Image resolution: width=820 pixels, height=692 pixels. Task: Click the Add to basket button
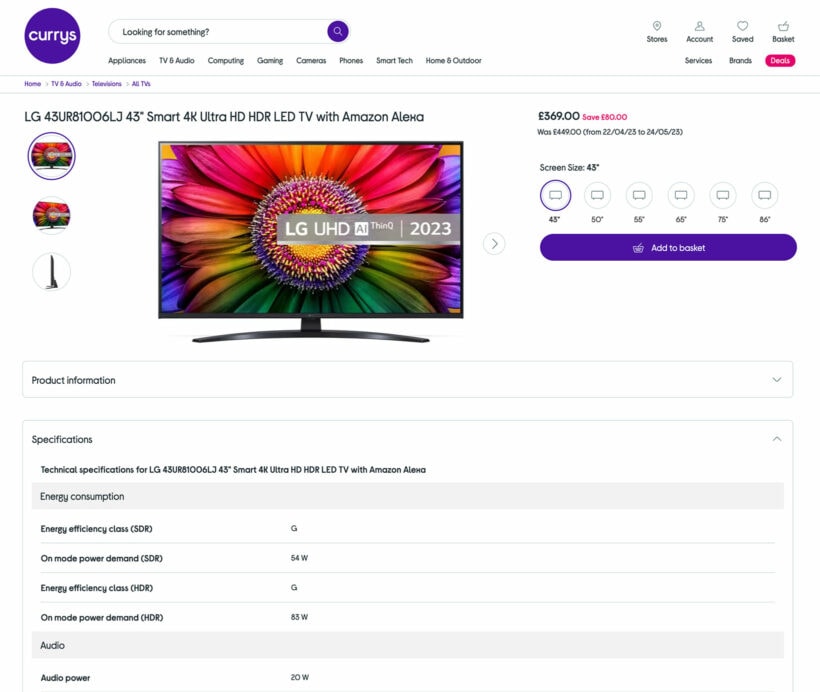(667, 247)
